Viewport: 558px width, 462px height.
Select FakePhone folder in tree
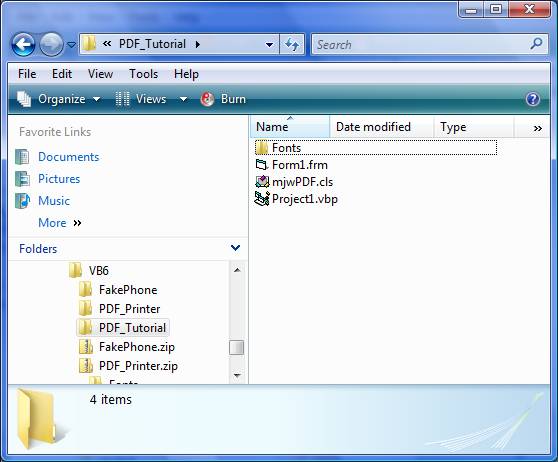point(128,290)
